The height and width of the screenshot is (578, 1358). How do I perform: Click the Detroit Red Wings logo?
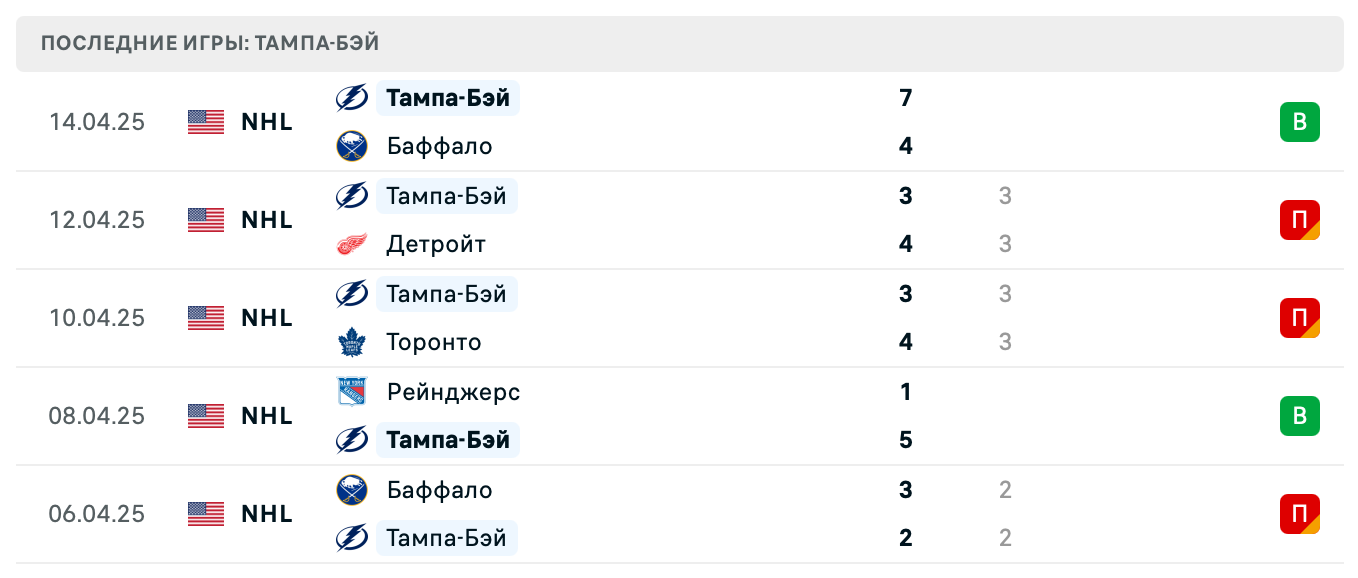pyautogui.click(x=352, y=243)
